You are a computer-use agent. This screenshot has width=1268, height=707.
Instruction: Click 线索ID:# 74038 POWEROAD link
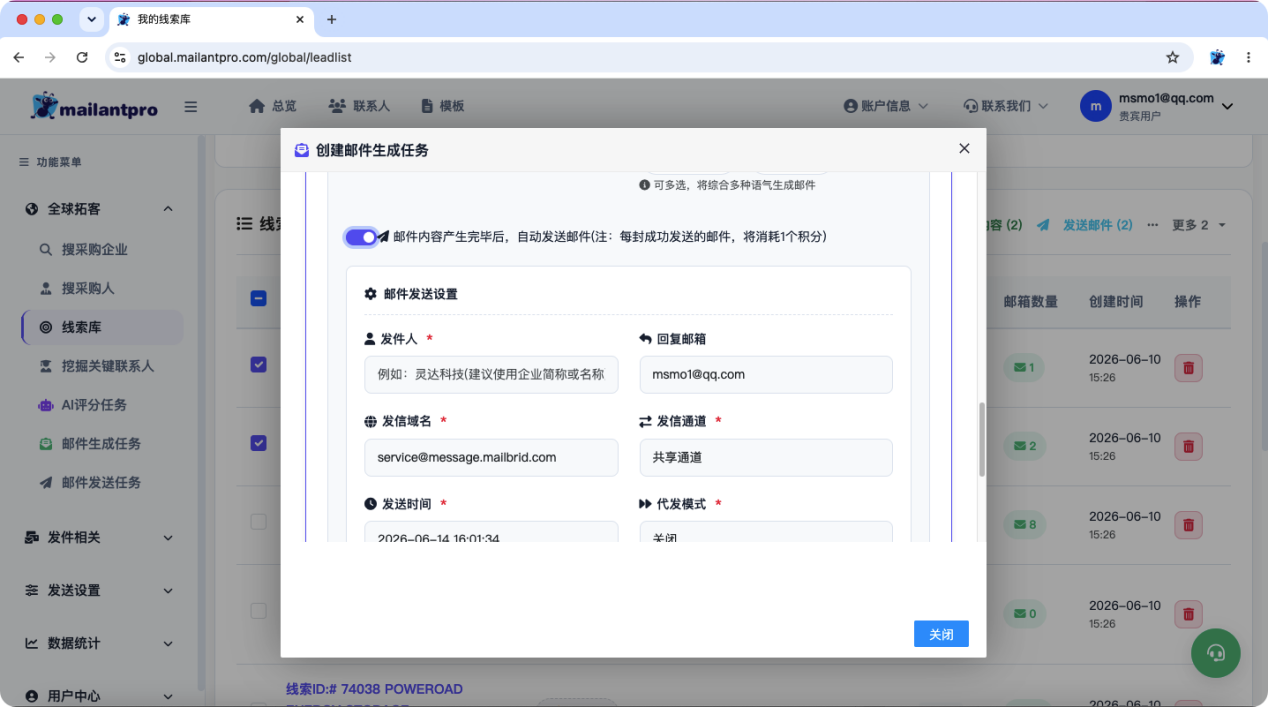click(374, 689)
